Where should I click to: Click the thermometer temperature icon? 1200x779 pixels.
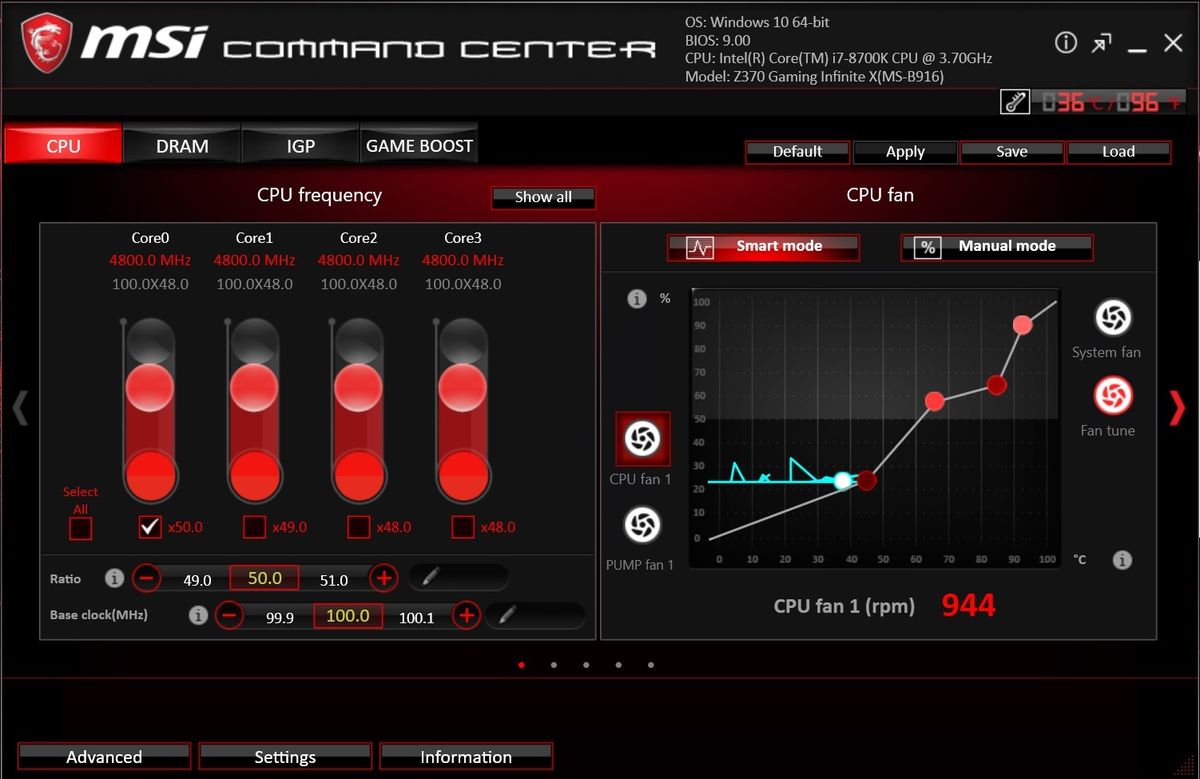1014,102
